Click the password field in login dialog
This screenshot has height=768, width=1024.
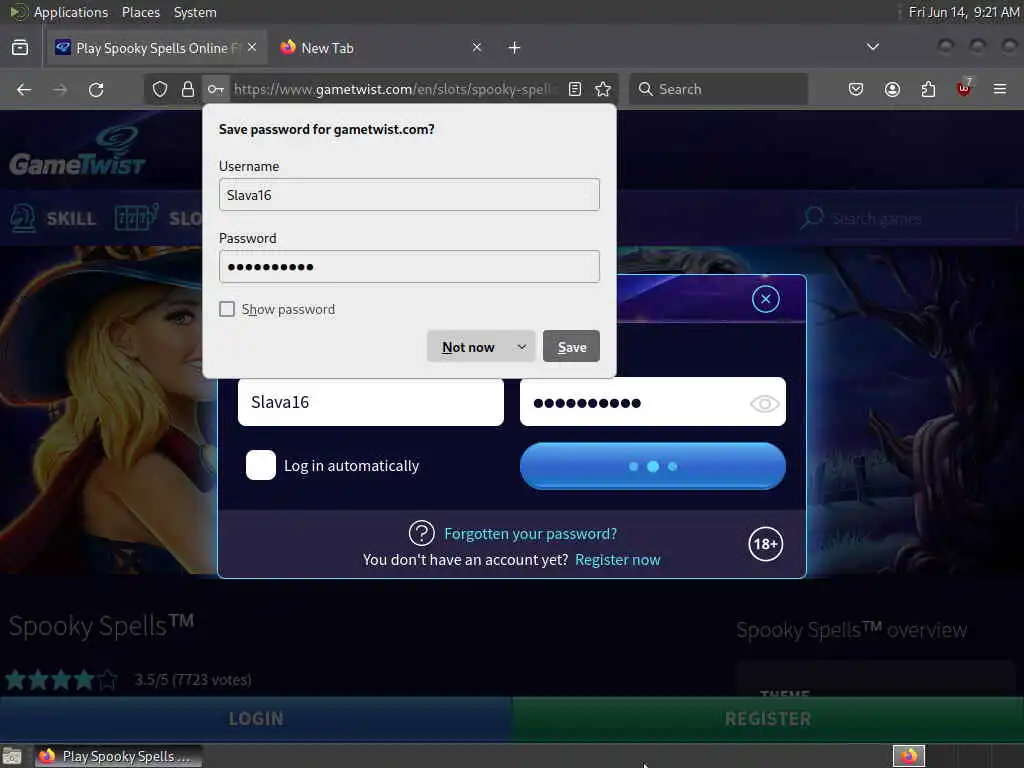[x=652, y=402]
